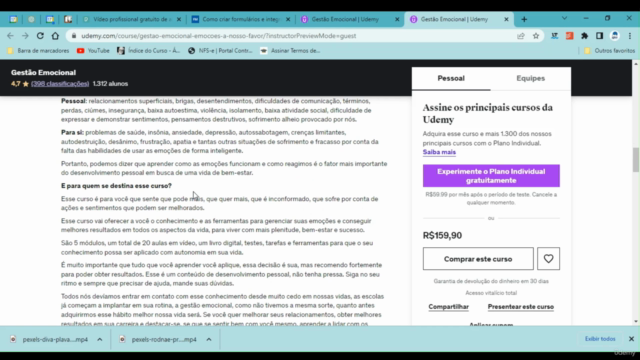
Task: Open the first pinned tab
Action: (x=13, y=19)
